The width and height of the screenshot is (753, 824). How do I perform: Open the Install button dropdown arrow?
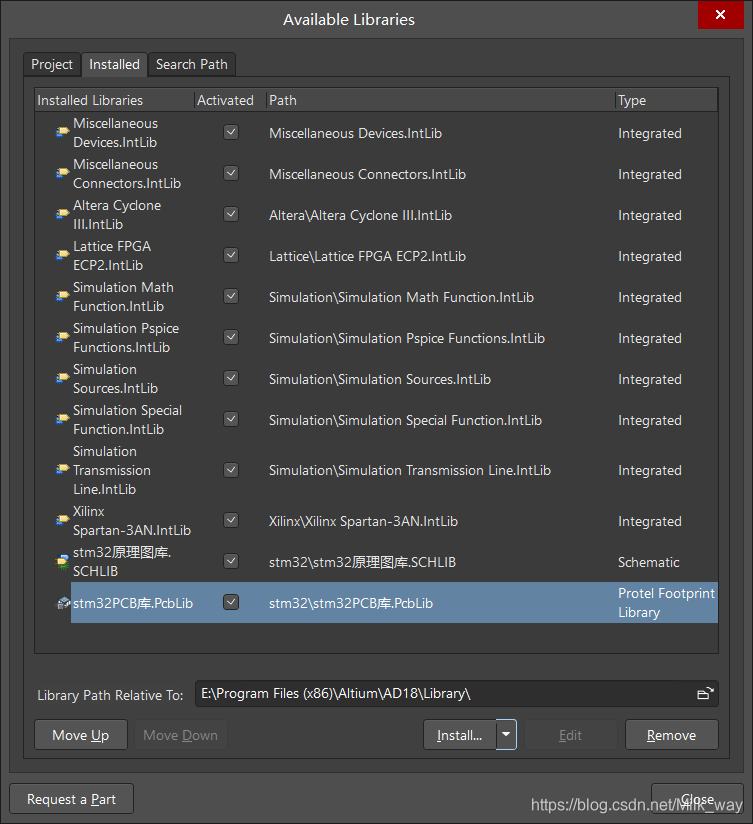click(506, 734)
